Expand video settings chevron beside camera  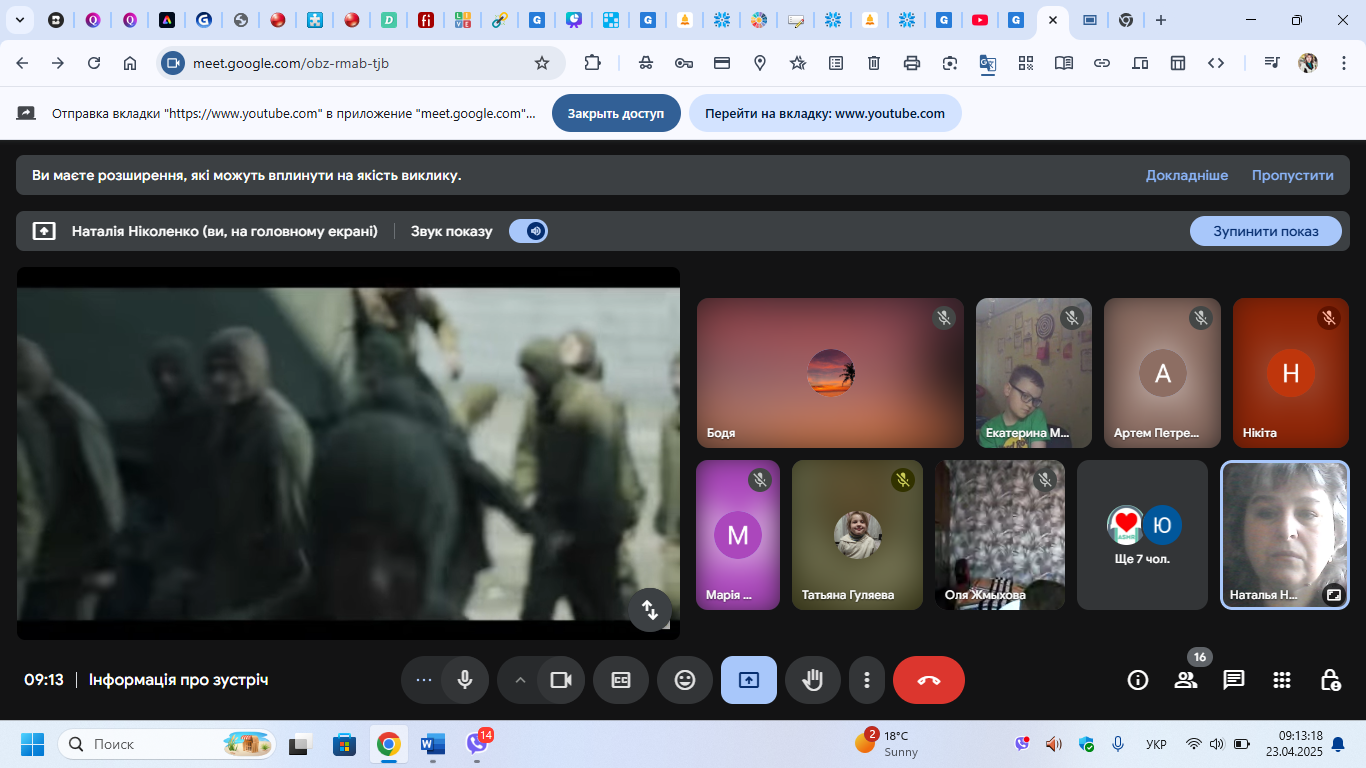click(x=519, y=680)
